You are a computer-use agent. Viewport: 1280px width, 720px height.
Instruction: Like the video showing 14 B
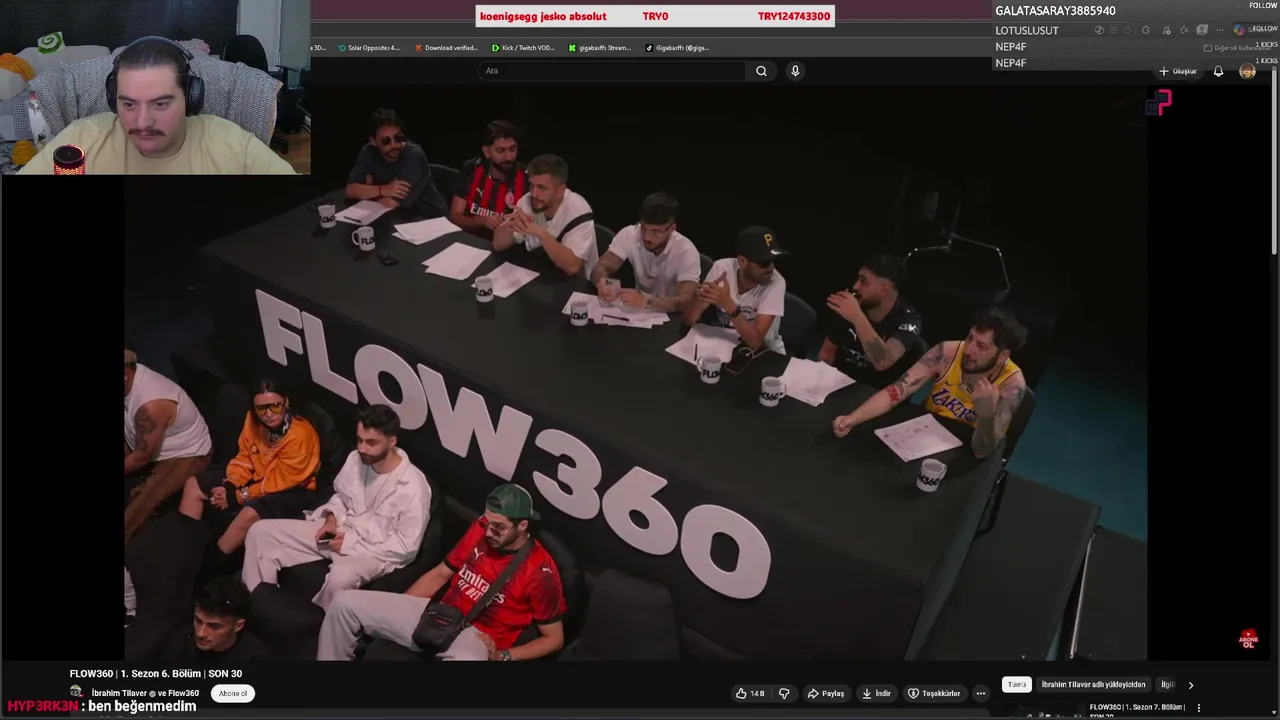pos(750,693)
